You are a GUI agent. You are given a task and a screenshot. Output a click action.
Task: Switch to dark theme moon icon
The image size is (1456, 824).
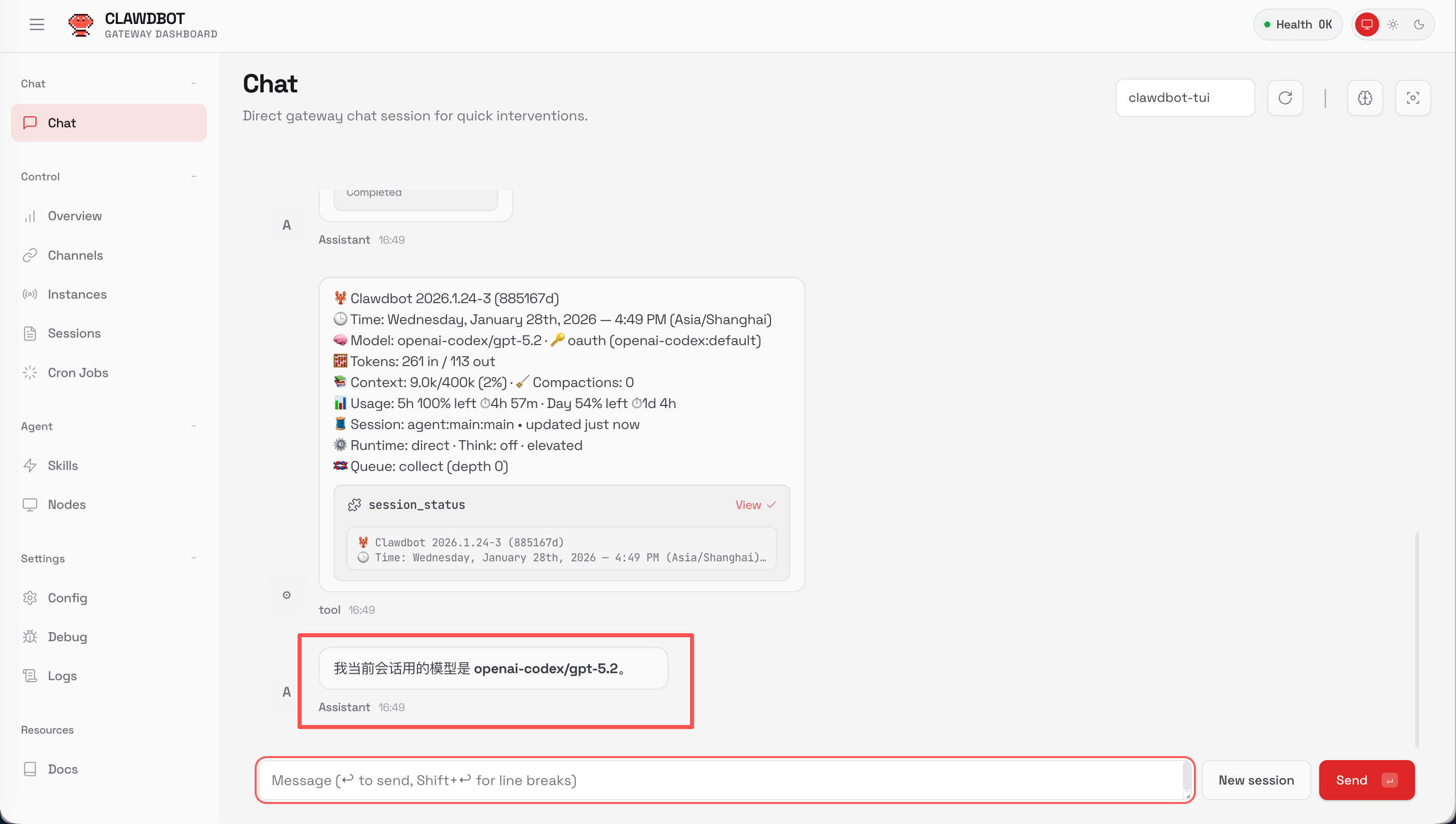[1419, 24]
